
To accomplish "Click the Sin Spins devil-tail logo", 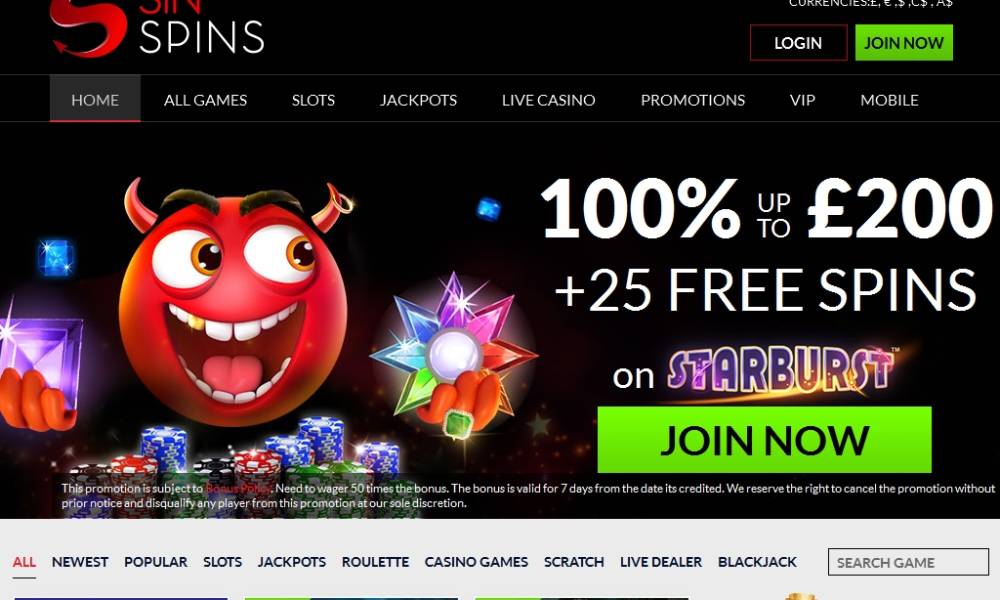I will pos(88,27).
